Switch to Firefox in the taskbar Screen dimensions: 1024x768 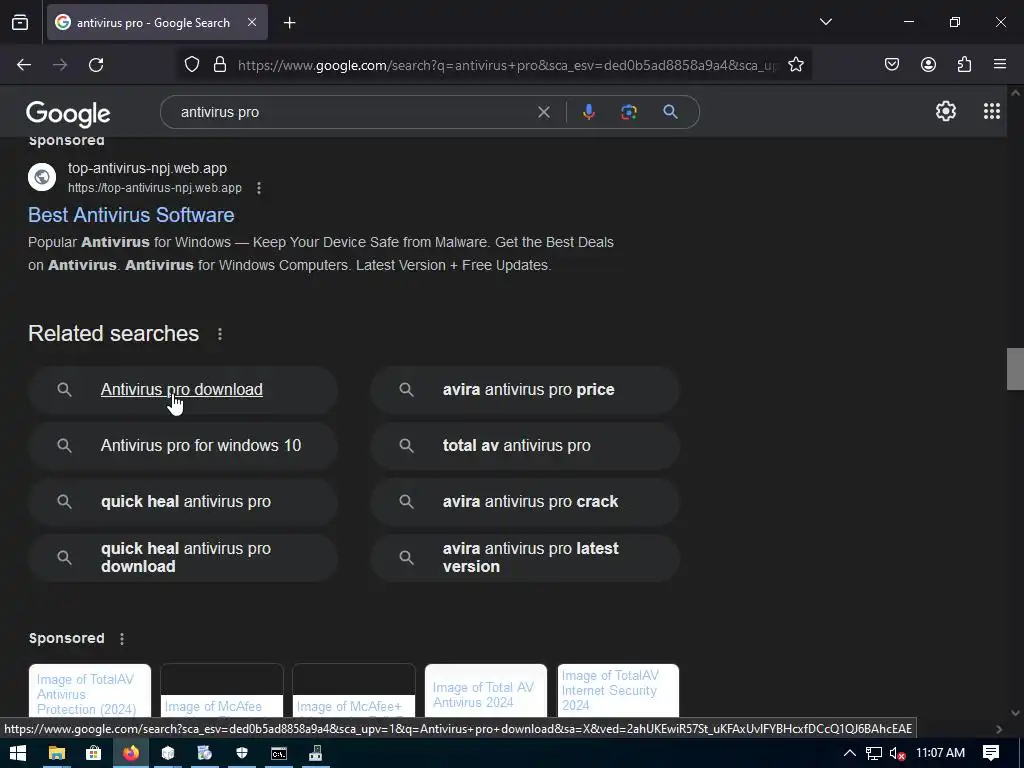pos(131,754)
